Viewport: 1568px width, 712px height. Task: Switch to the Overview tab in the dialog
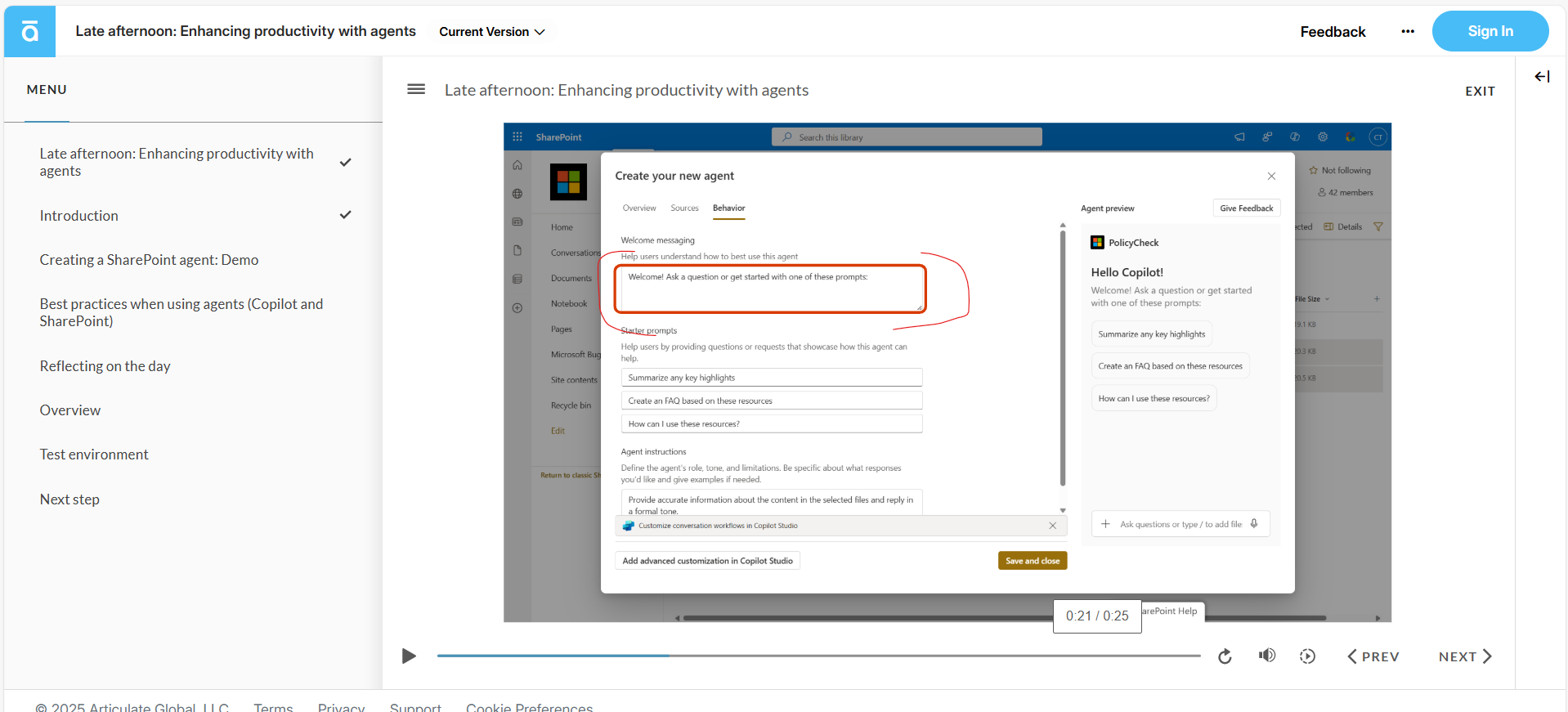[x=639, y=208]
